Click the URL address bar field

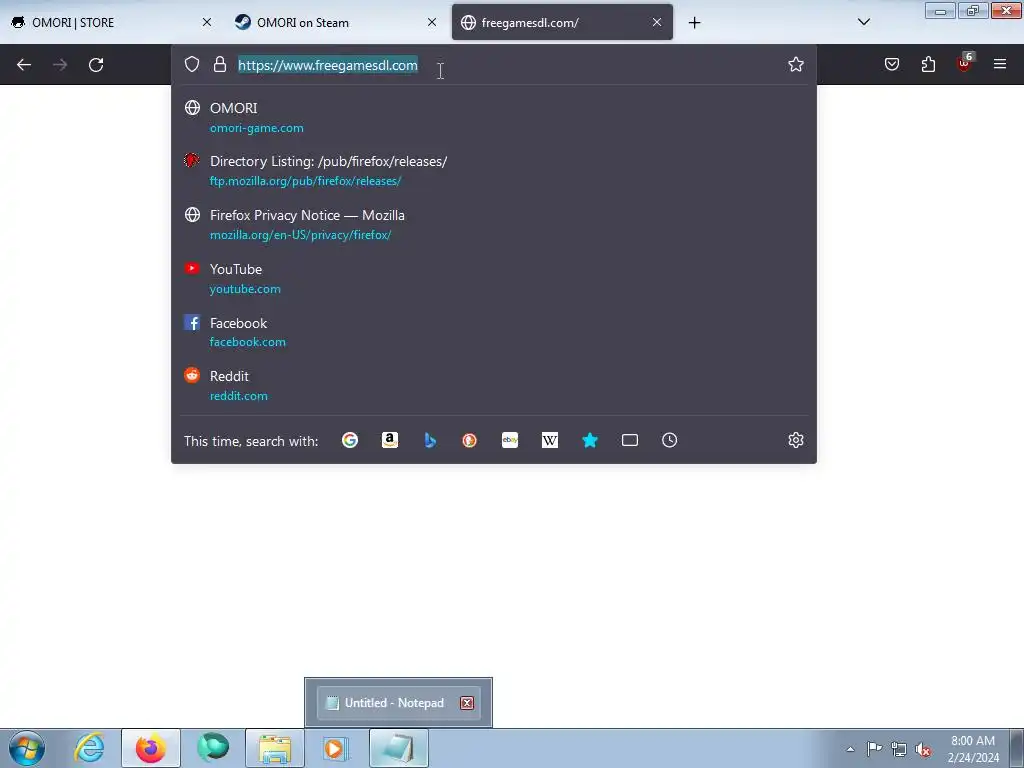[493, 65]
